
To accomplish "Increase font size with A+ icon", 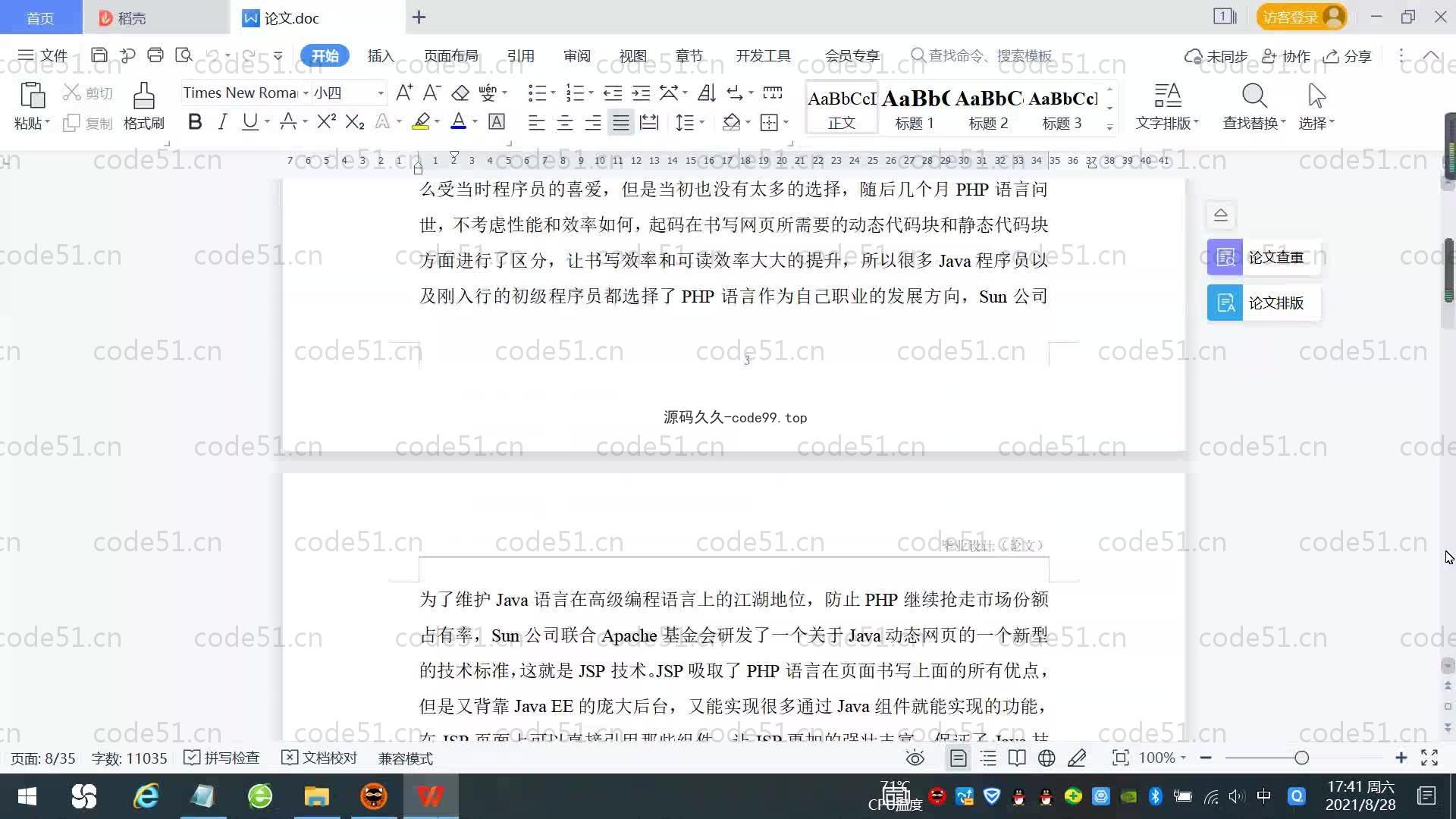I will (404, 93).
